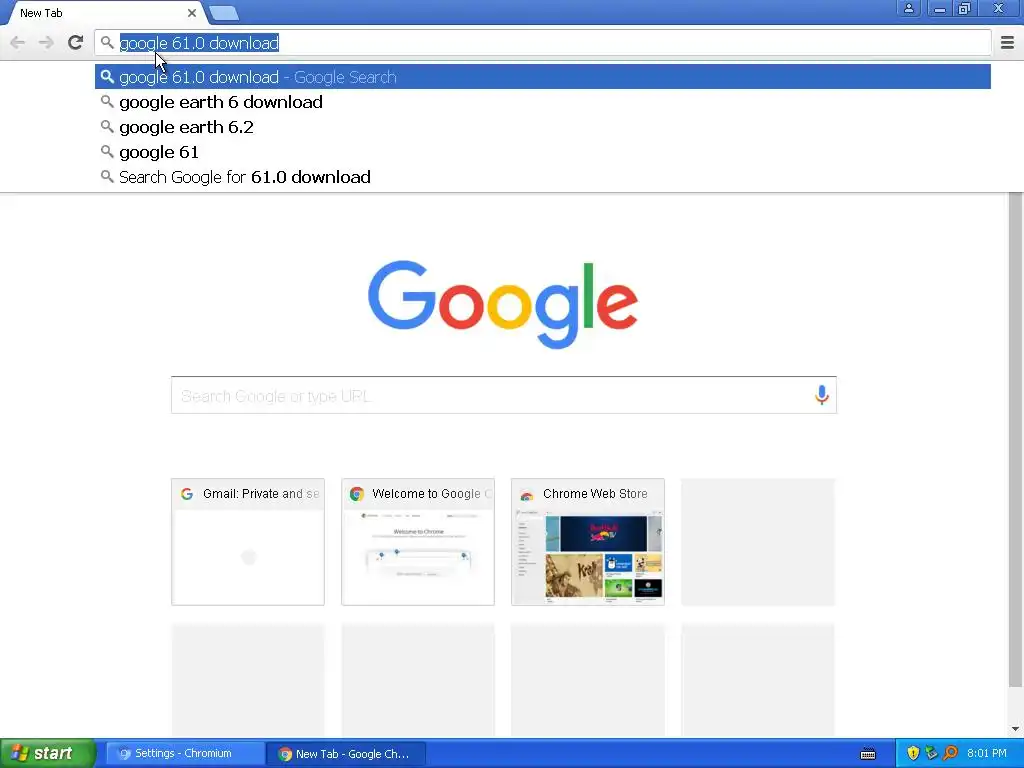Choose suggestion google earth 6.2

pyautogui.click(x=543, y=127)
